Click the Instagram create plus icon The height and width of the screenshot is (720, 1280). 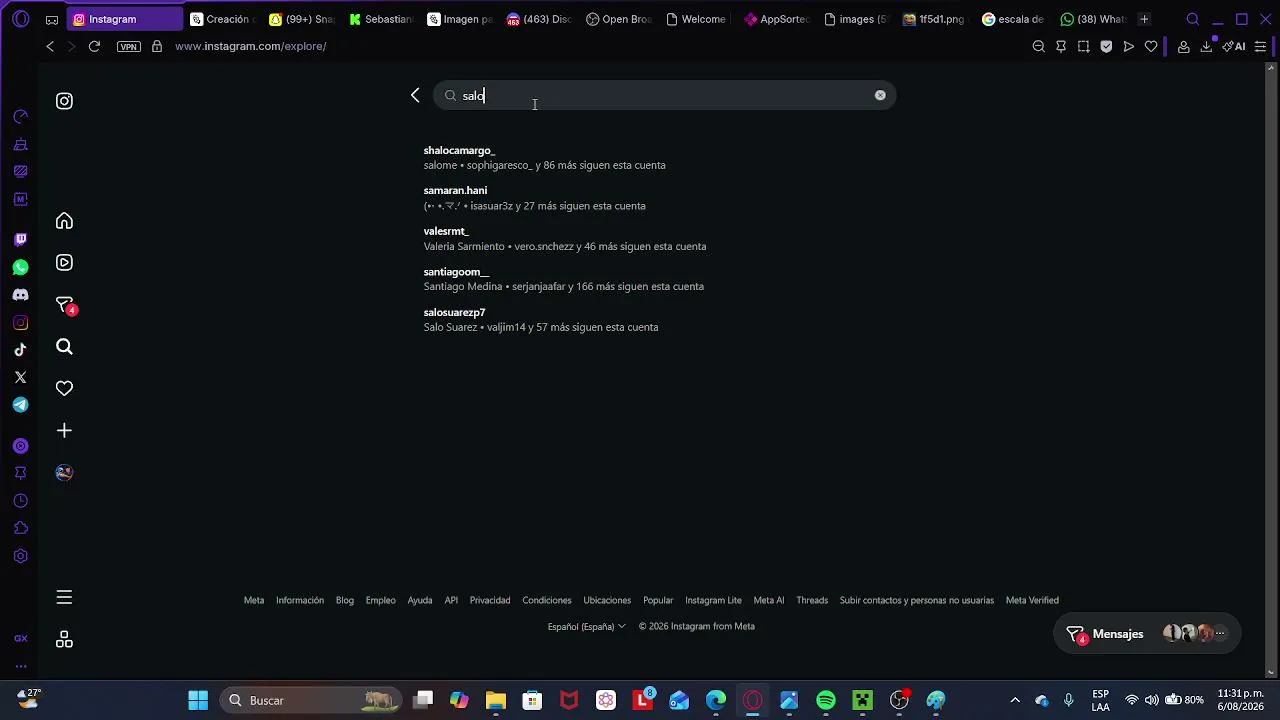64,431
